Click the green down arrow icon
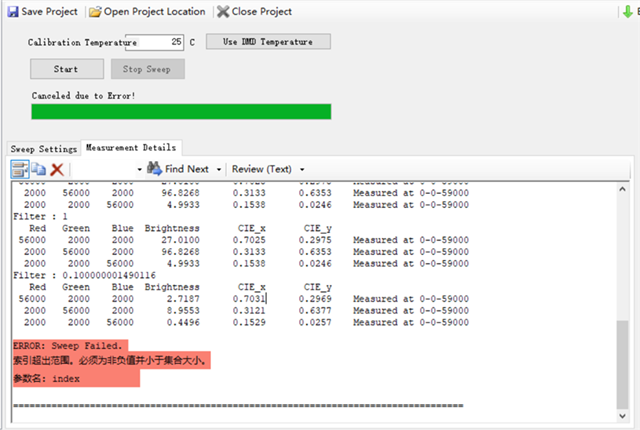The height and width of the screenshot is (430, 640). click(x=627, y=11)
